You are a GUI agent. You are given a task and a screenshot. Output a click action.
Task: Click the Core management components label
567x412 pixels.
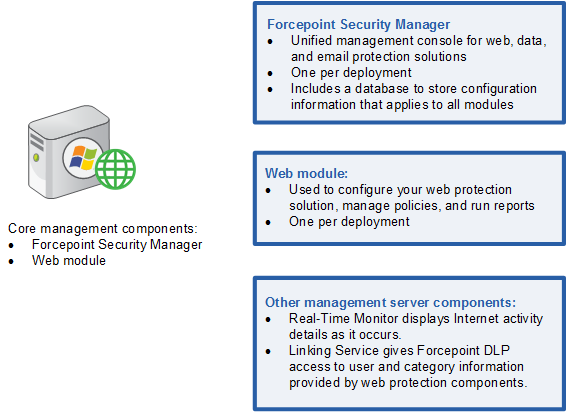click(103, 229)
